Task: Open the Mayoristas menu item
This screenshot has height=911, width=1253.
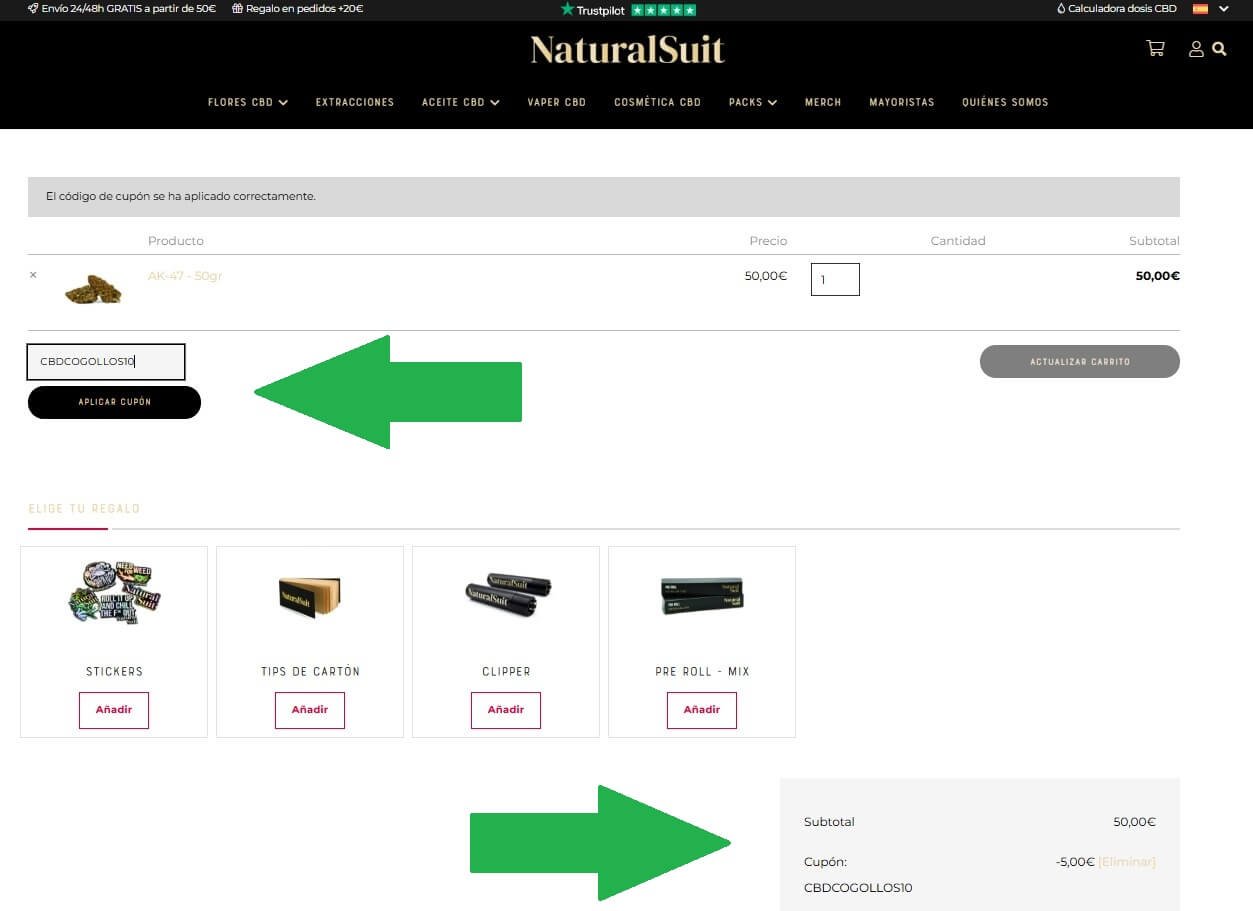Action: pyautogui.click(x=902, y=102)
